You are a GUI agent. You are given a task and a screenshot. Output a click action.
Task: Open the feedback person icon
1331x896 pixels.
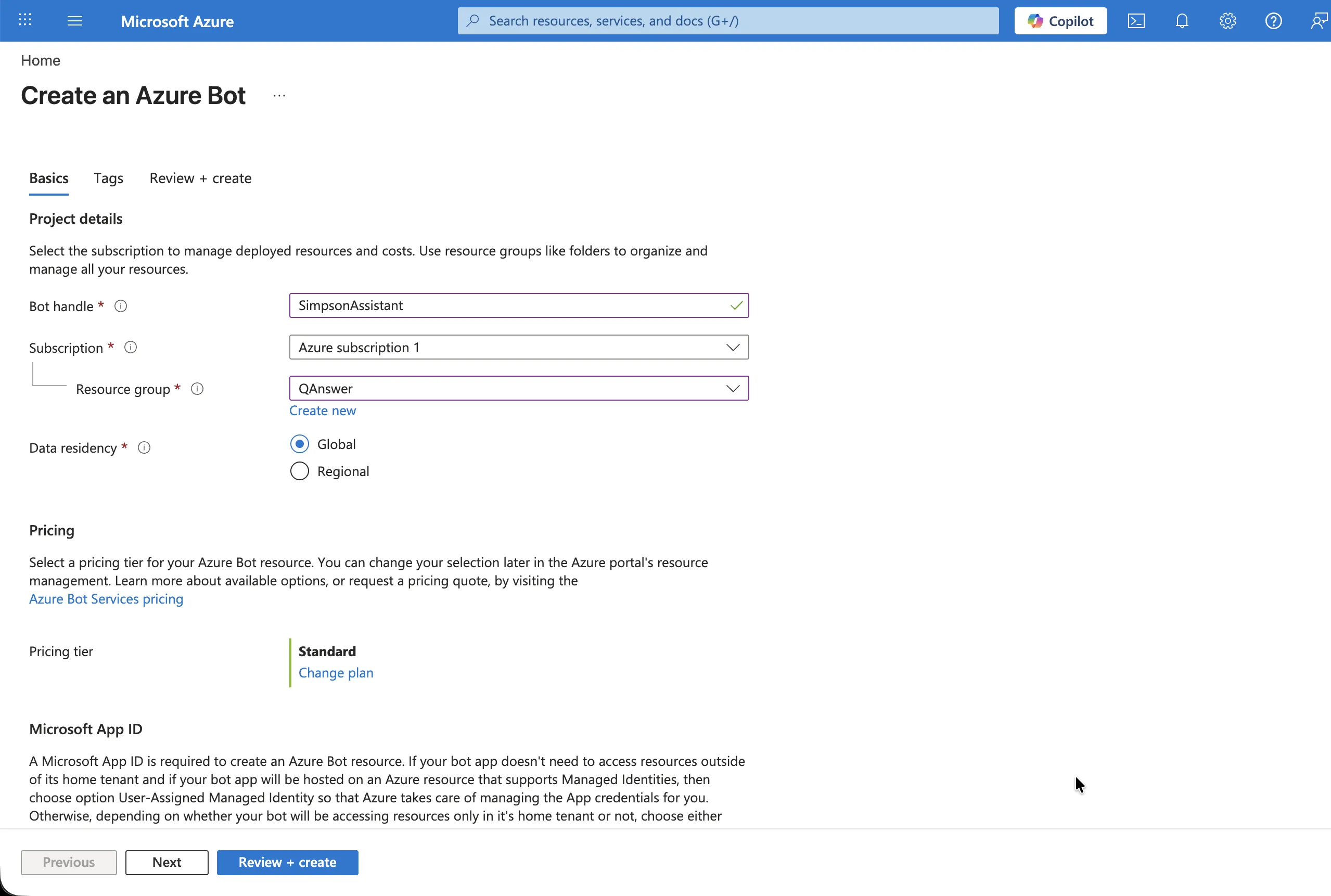[1319, 21]
